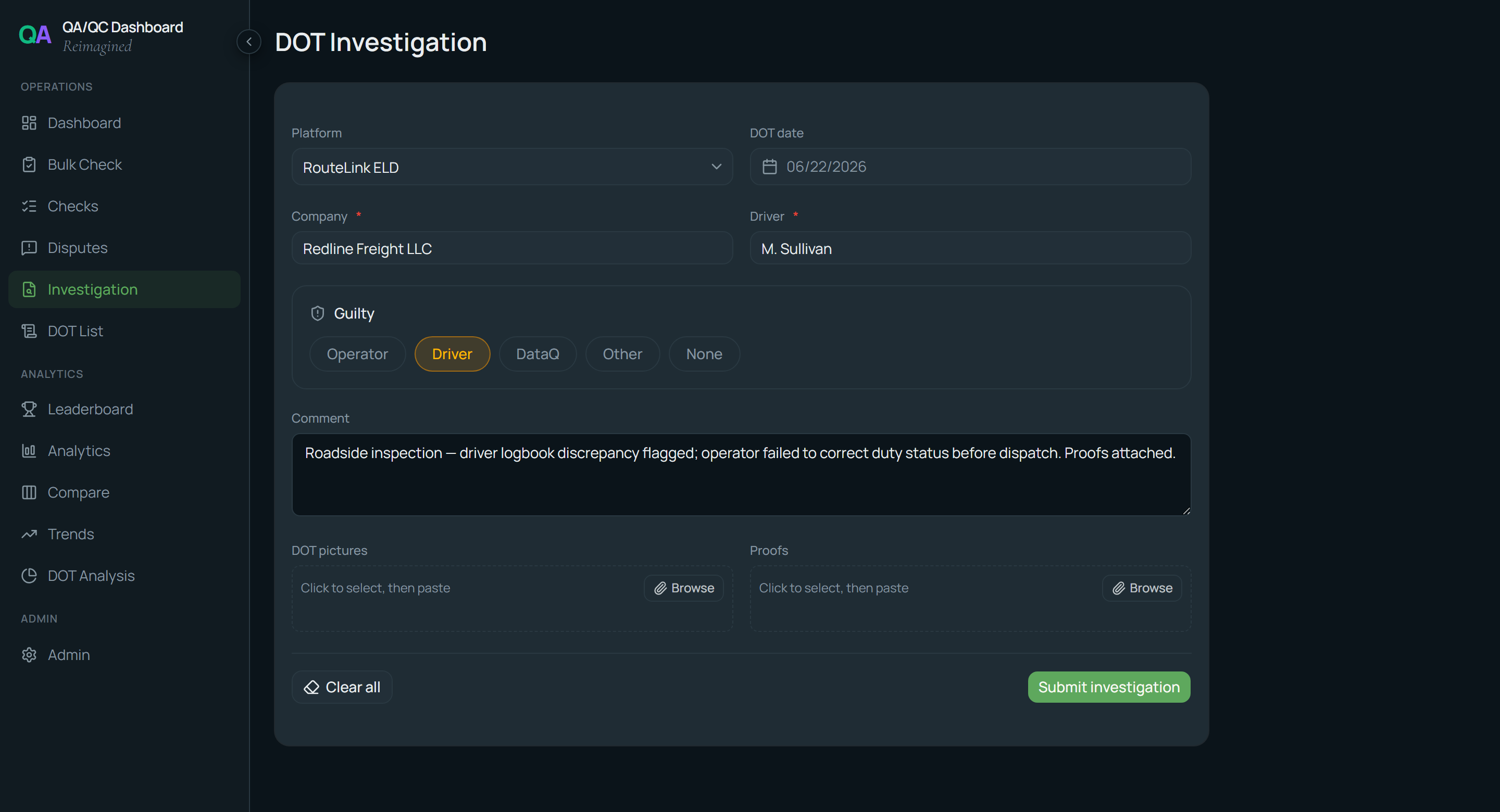Click the Dashboard grid icon
1500x812 pixels.
[x=29, y=123]
